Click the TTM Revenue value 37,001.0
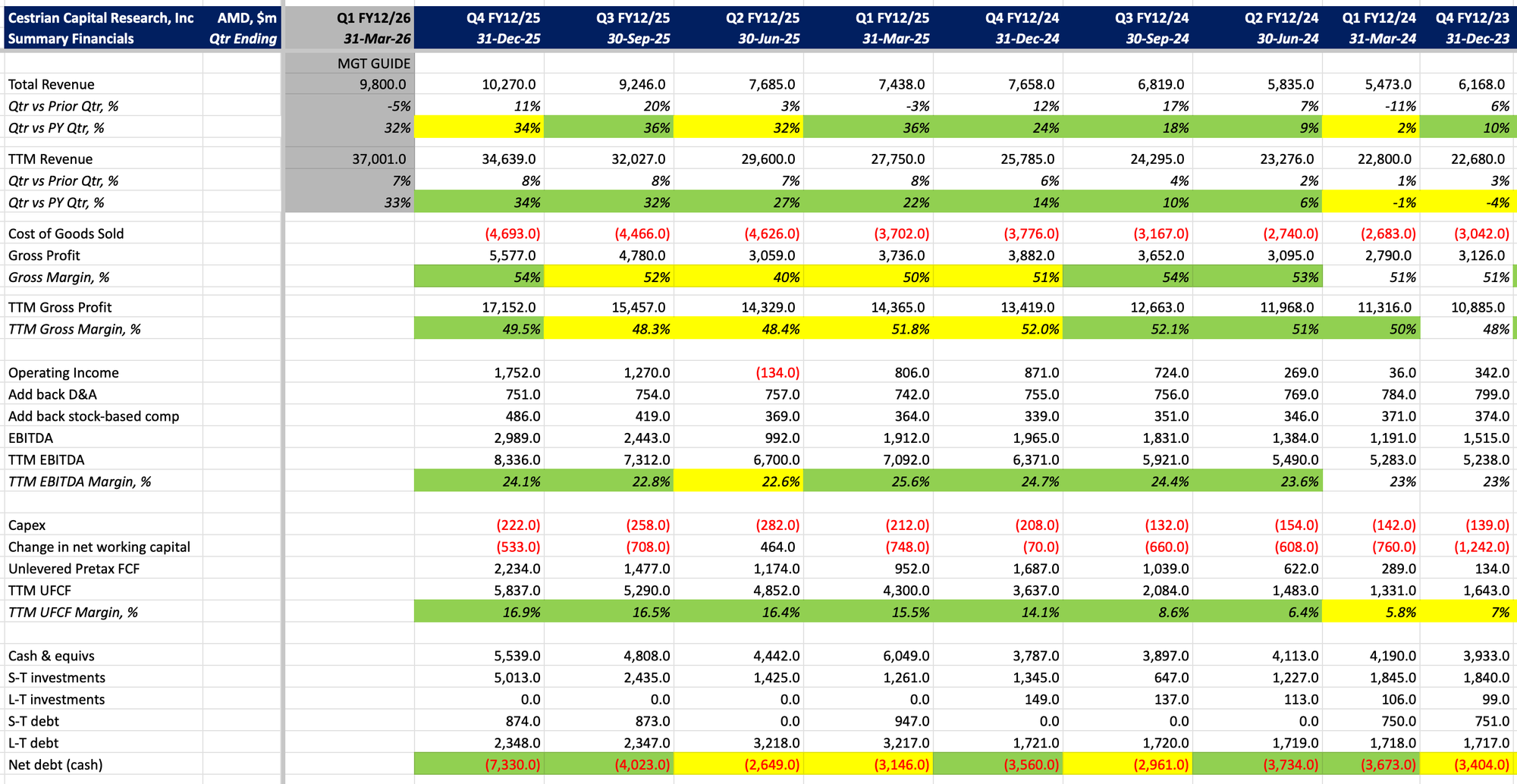 379,159
